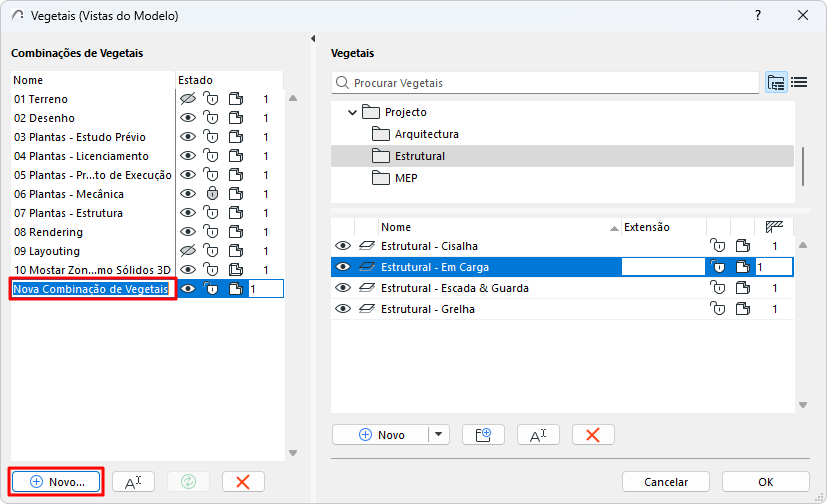Click rename button under layer combinations list
The height and width of the screenshot is (504, 827).
pyautogui.click(x=133, y=481)
